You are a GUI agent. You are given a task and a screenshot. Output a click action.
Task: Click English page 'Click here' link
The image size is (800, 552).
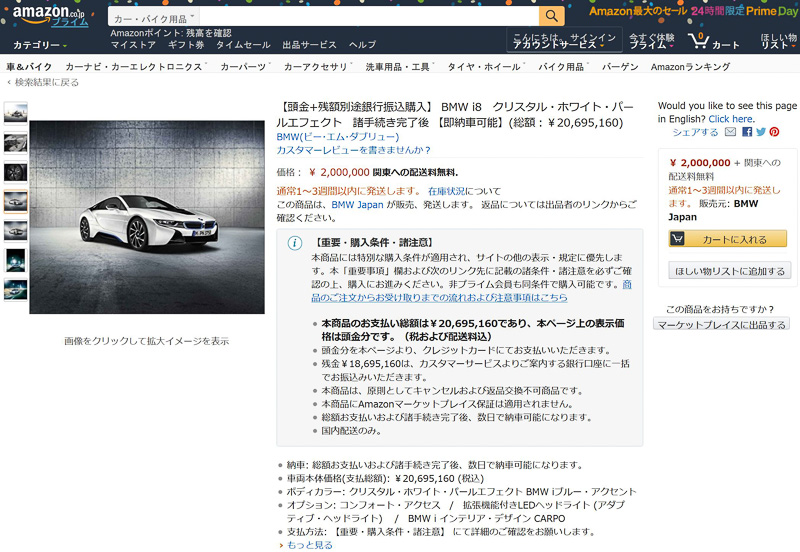coord(731,119)
